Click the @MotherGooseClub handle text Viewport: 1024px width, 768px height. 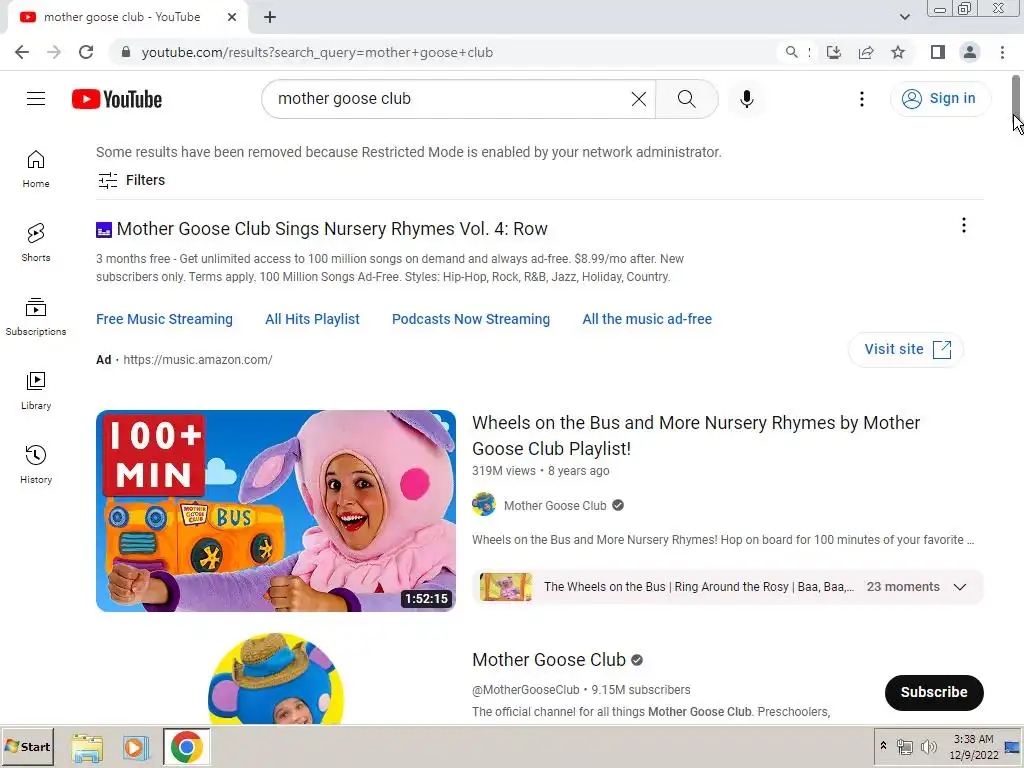[526, 690]
